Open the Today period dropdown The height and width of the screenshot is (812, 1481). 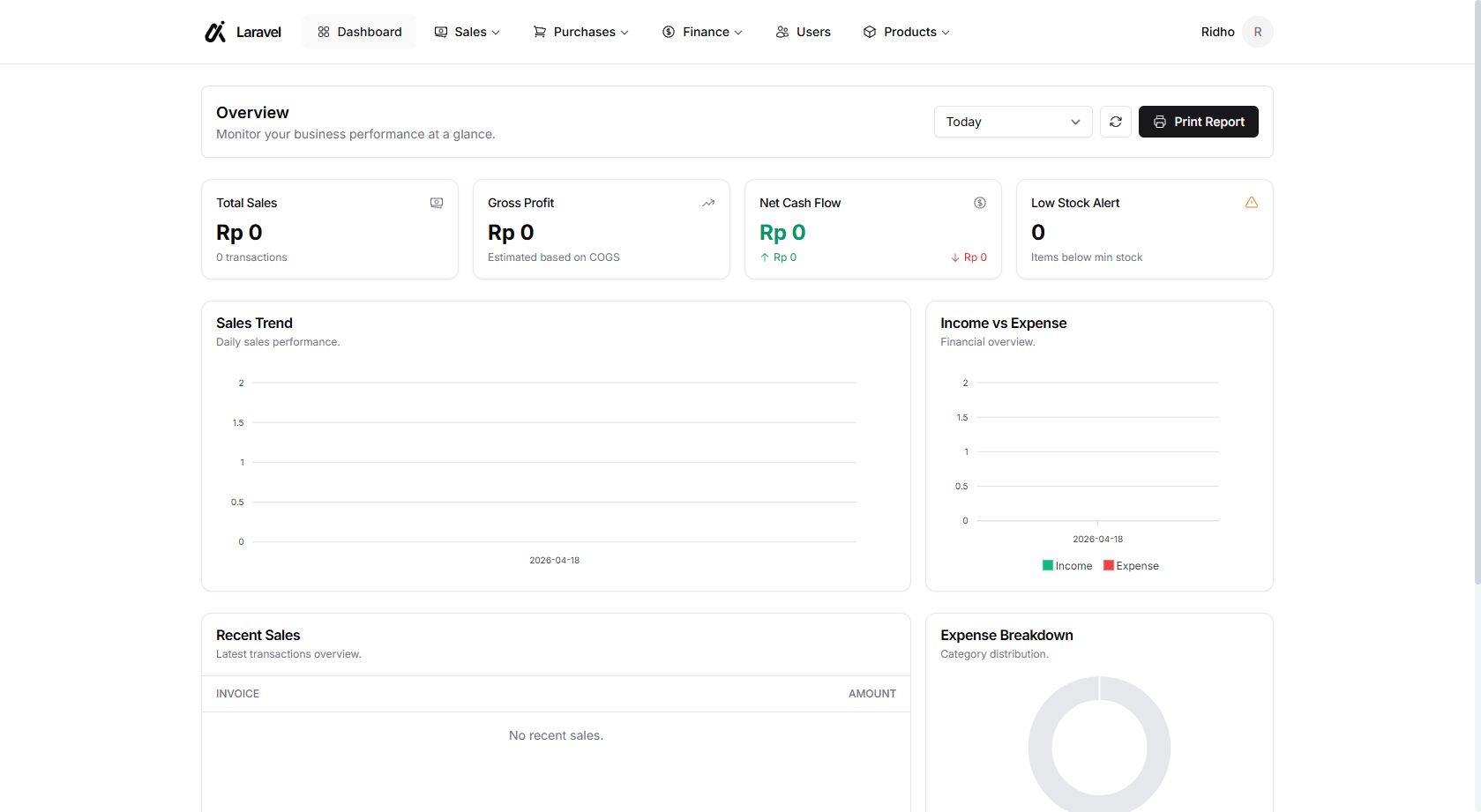click(1013, 122)
